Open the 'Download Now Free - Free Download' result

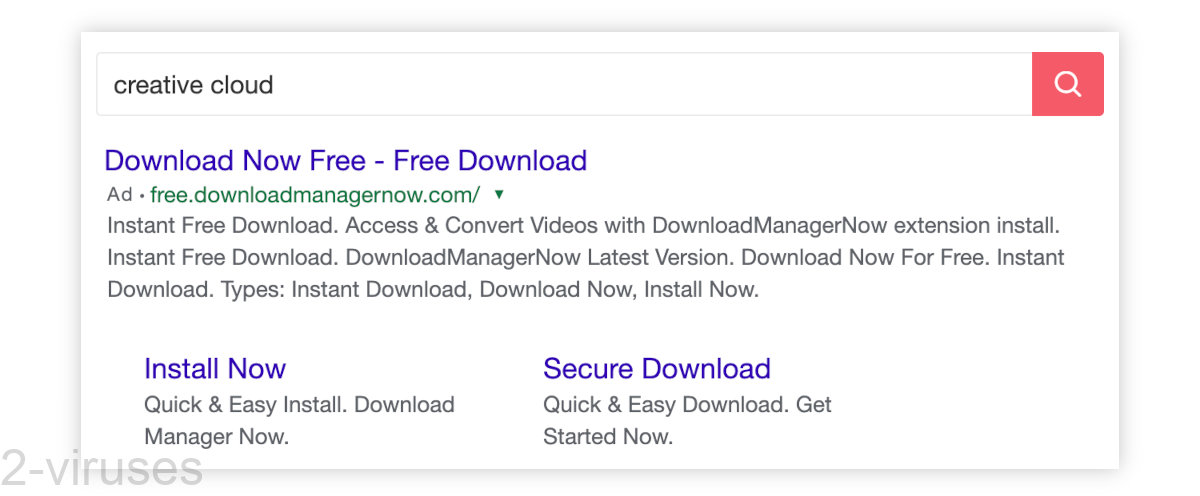[345, 160]
